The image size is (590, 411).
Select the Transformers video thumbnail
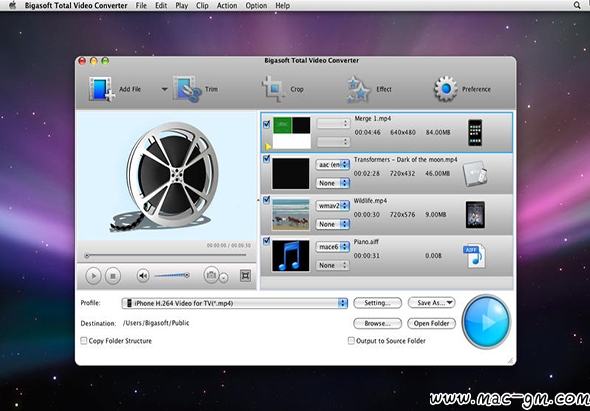pos(290,174)
